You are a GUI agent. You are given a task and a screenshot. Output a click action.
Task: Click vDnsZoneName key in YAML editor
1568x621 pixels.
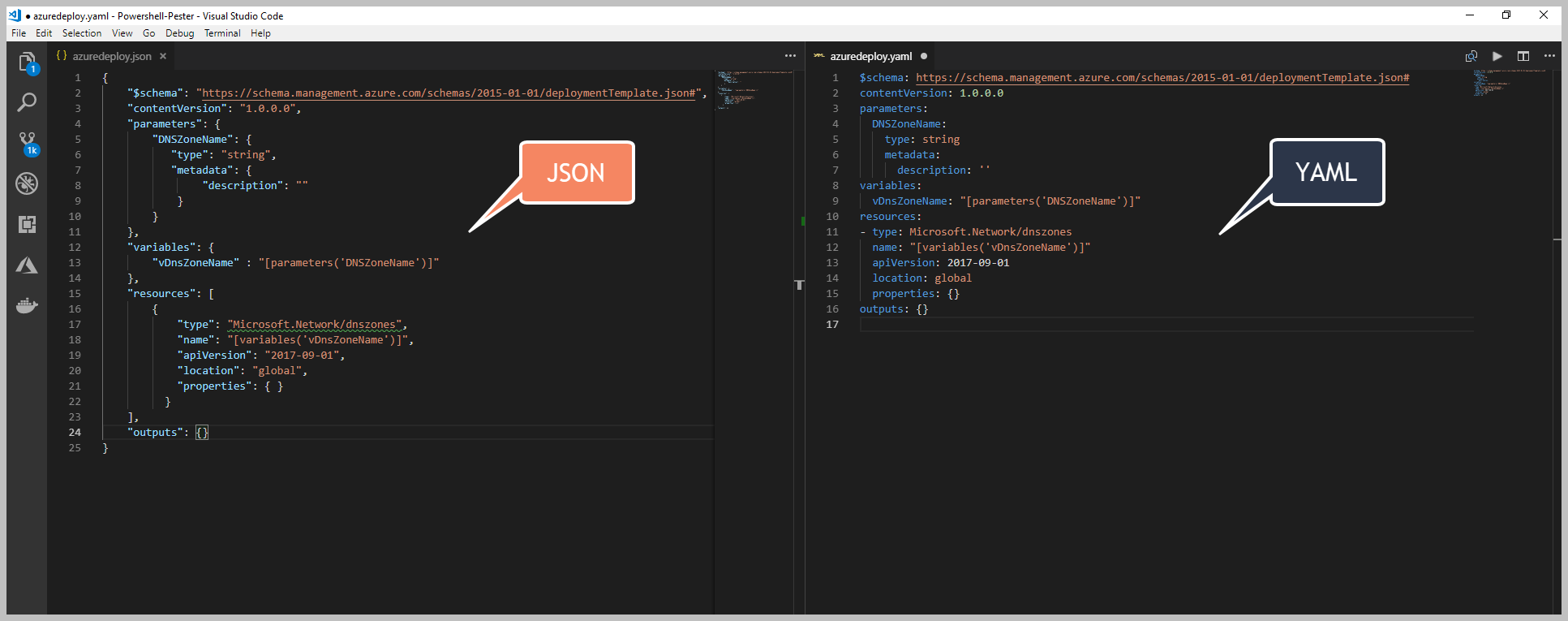coord(909,201)
